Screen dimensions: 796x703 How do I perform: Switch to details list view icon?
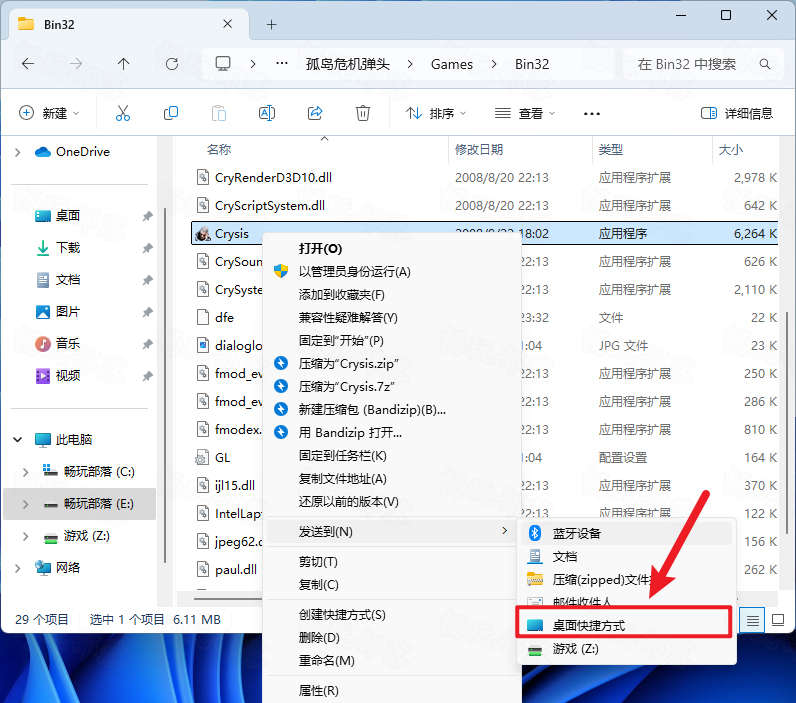click(x=752, y=620)
